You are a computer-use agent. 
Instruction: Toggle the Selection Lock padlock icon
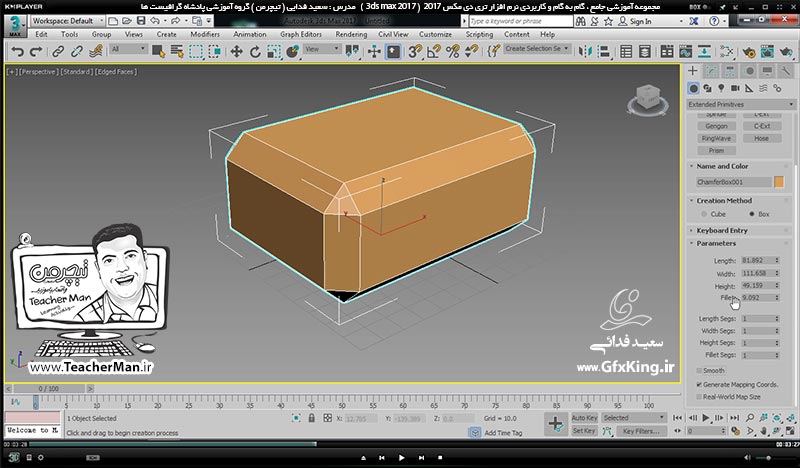(311, 418)
